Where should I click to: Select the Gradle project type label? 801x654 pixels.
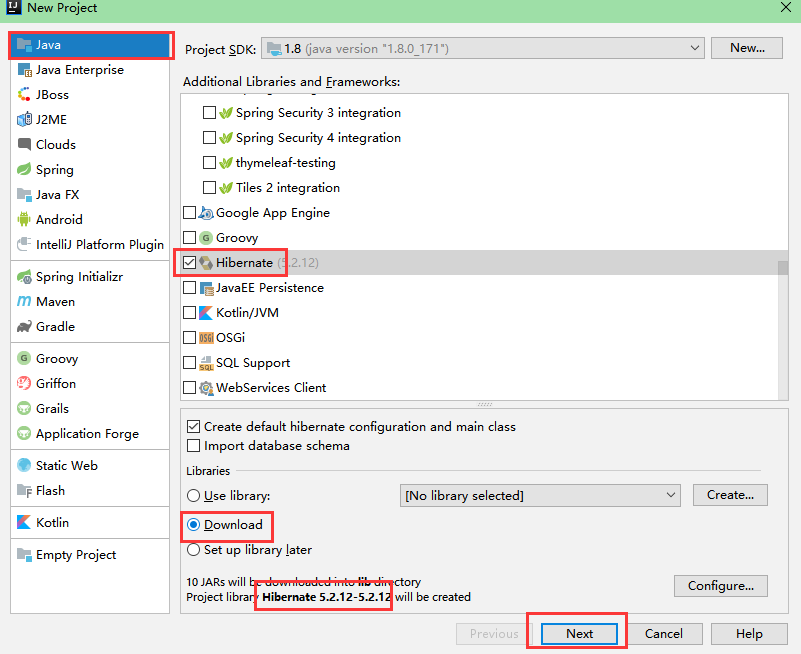point(55,326)
